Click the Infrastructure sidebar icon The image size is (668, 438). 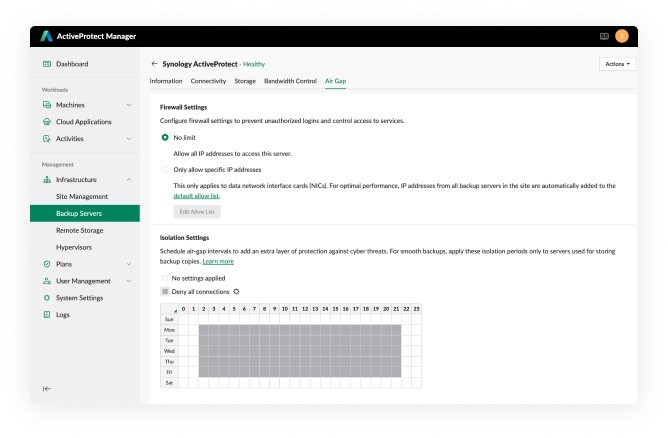(x=47, y=180)
